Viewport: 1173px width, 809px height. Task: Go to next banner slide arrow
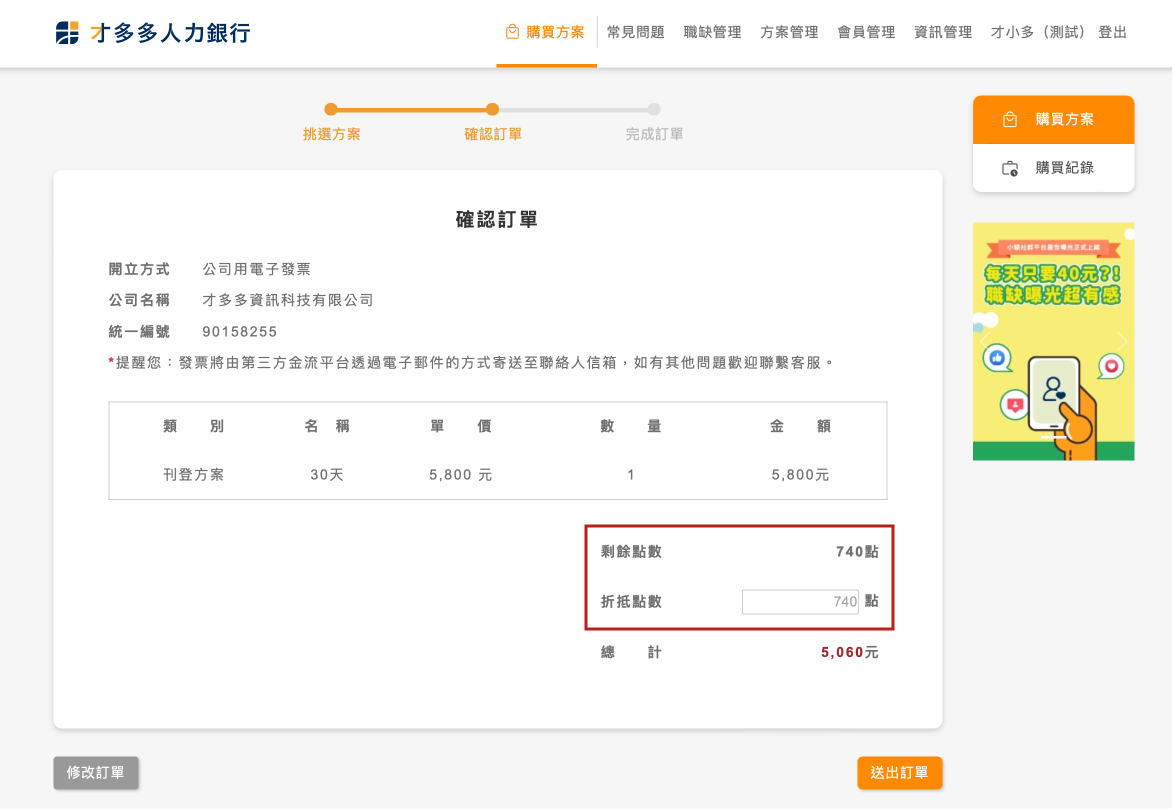(1121, 342)
